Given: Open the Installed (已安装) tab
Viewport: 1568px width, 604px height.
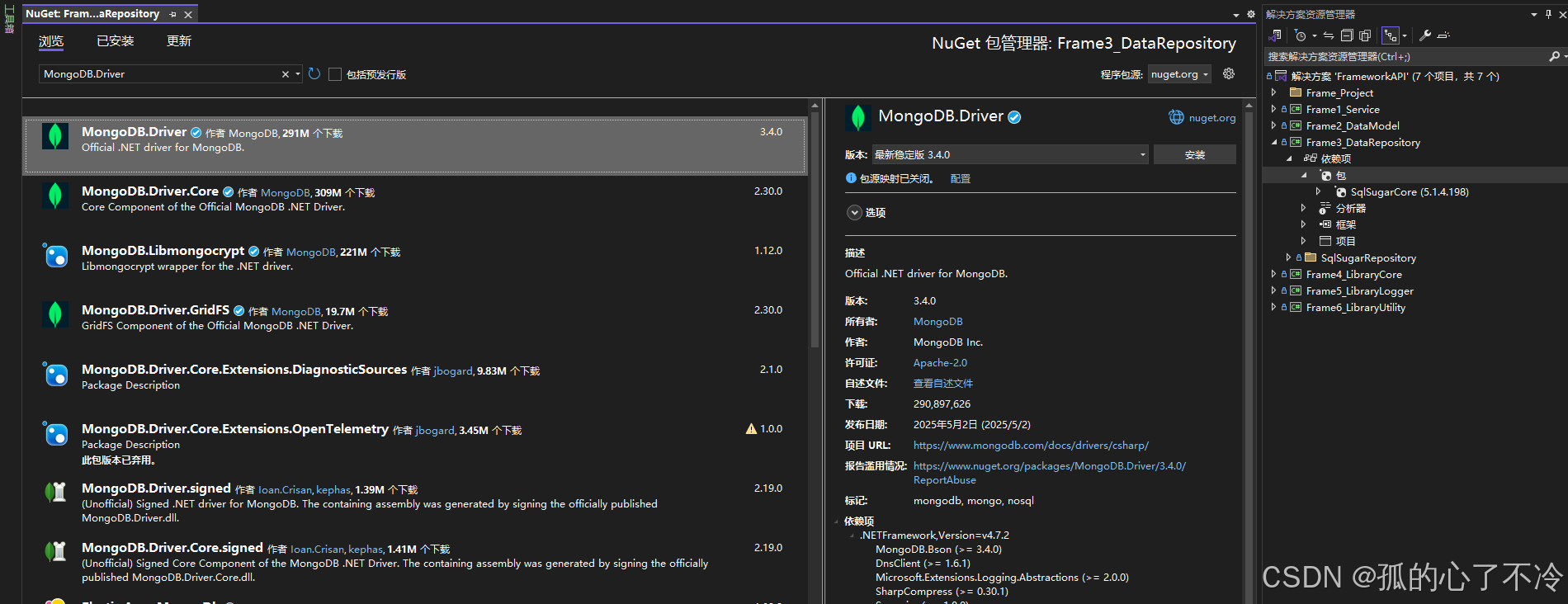Looking at the screenshot, I should click(x=115, y=41).
